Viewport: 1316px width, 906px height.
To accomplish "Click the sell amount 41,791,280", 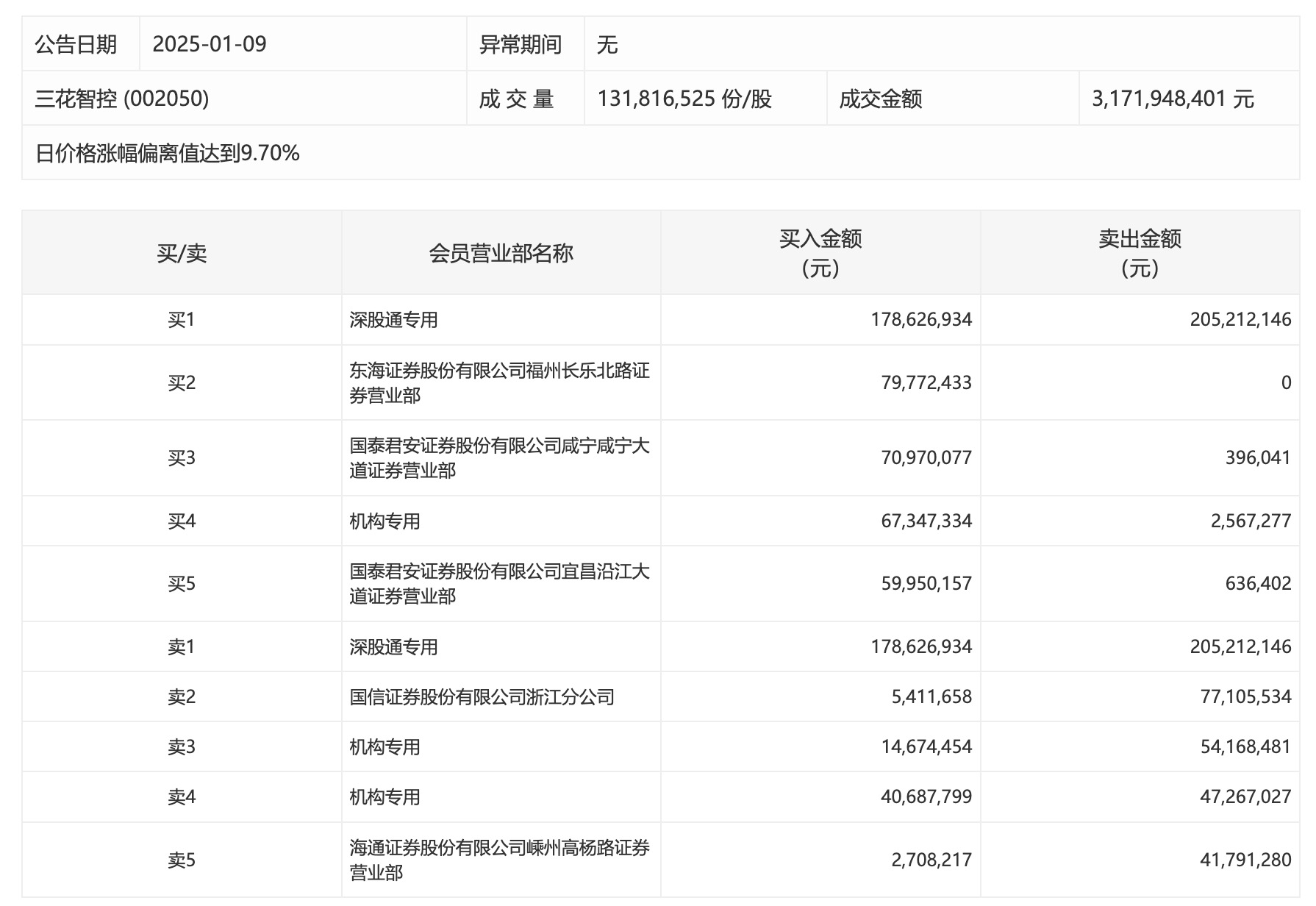I will click(x=1245, y=860).
